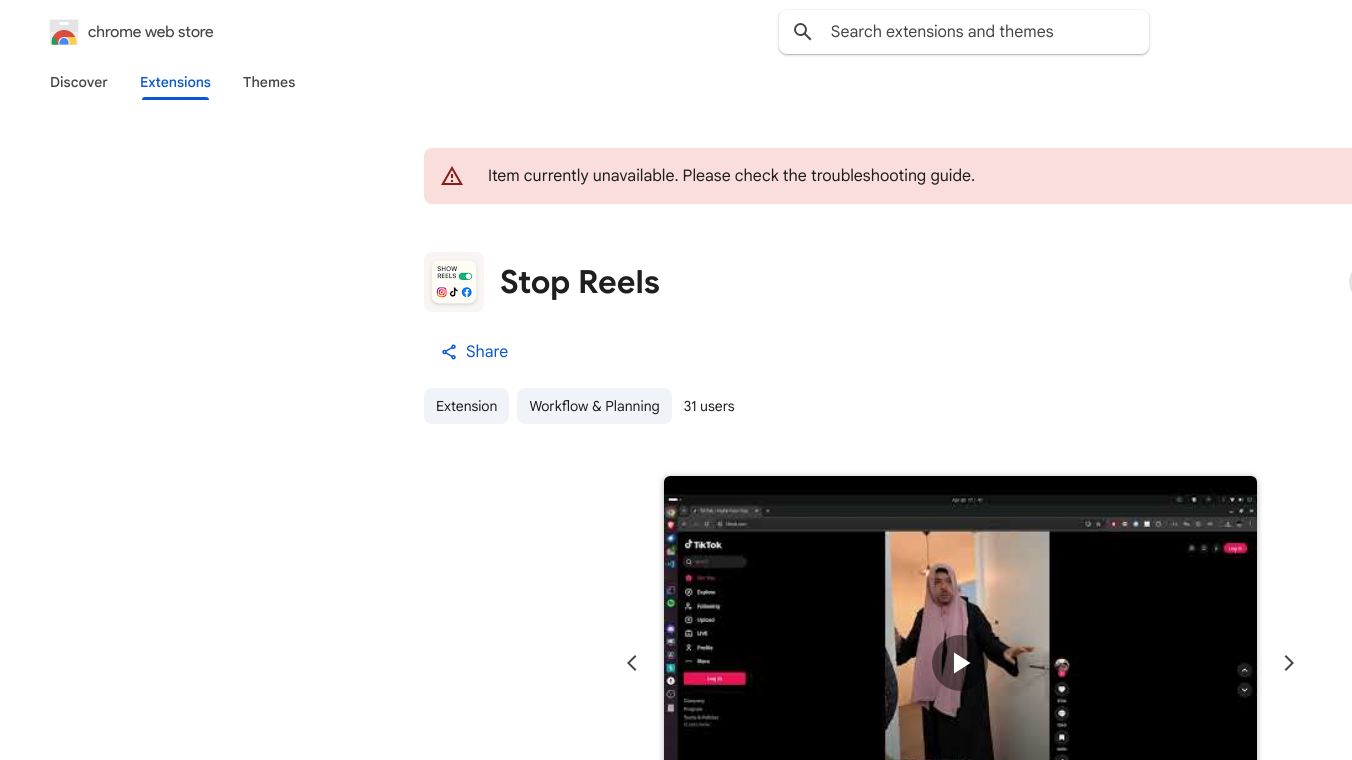Click the magnifying glass search icon
Image resolution: width=1352 pixels, height=760 pixels.
pyautogui.click(x=802, y=32)
